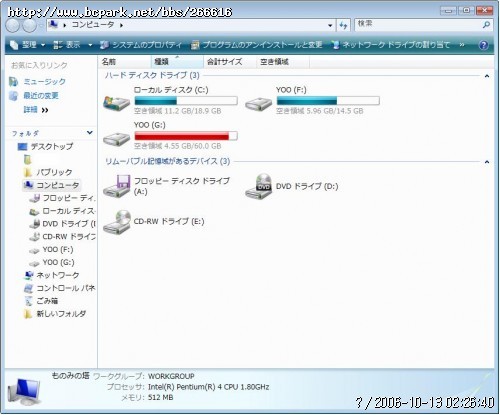Click the red G: drive usage bar
Screen dimensions: 500x415
click(186, 135)
